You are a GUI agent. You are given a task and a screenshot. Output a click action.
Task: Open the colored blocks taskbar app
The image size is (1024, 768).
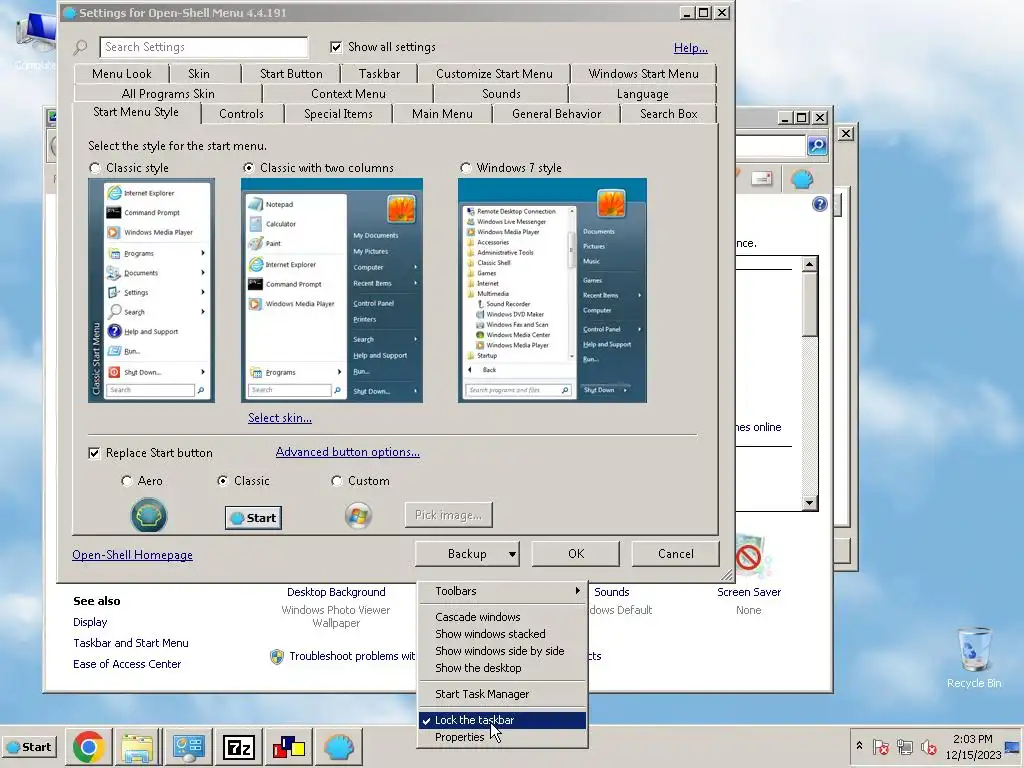[x=288, y=746]
